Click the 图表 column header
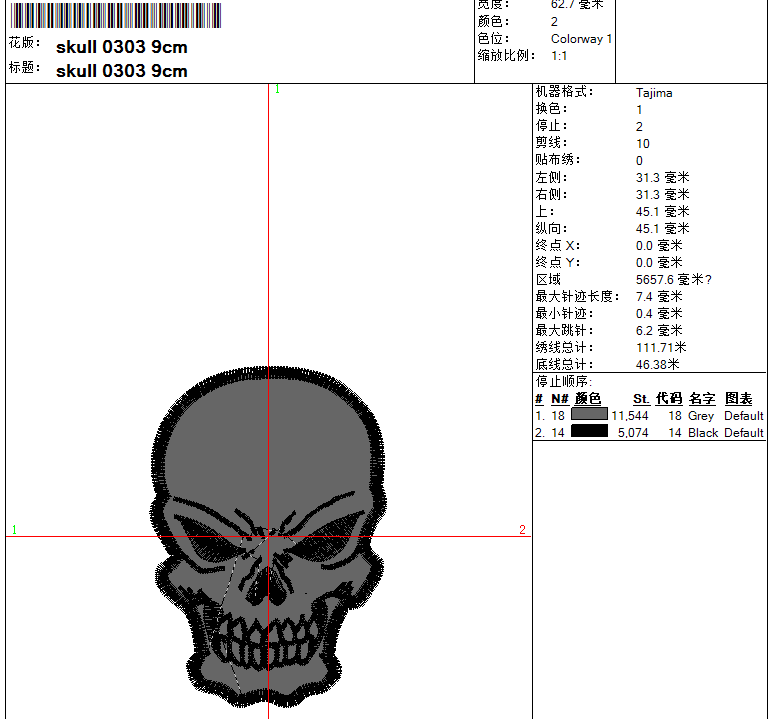The height and width of the screenshot is (719, 775). 739,399
